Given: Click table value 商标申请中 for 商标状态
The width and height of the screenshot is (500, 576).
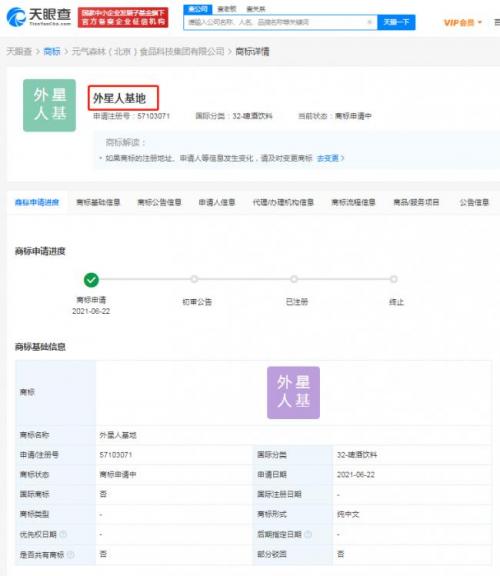Looking at the screenshot, I should click(118, 475).
